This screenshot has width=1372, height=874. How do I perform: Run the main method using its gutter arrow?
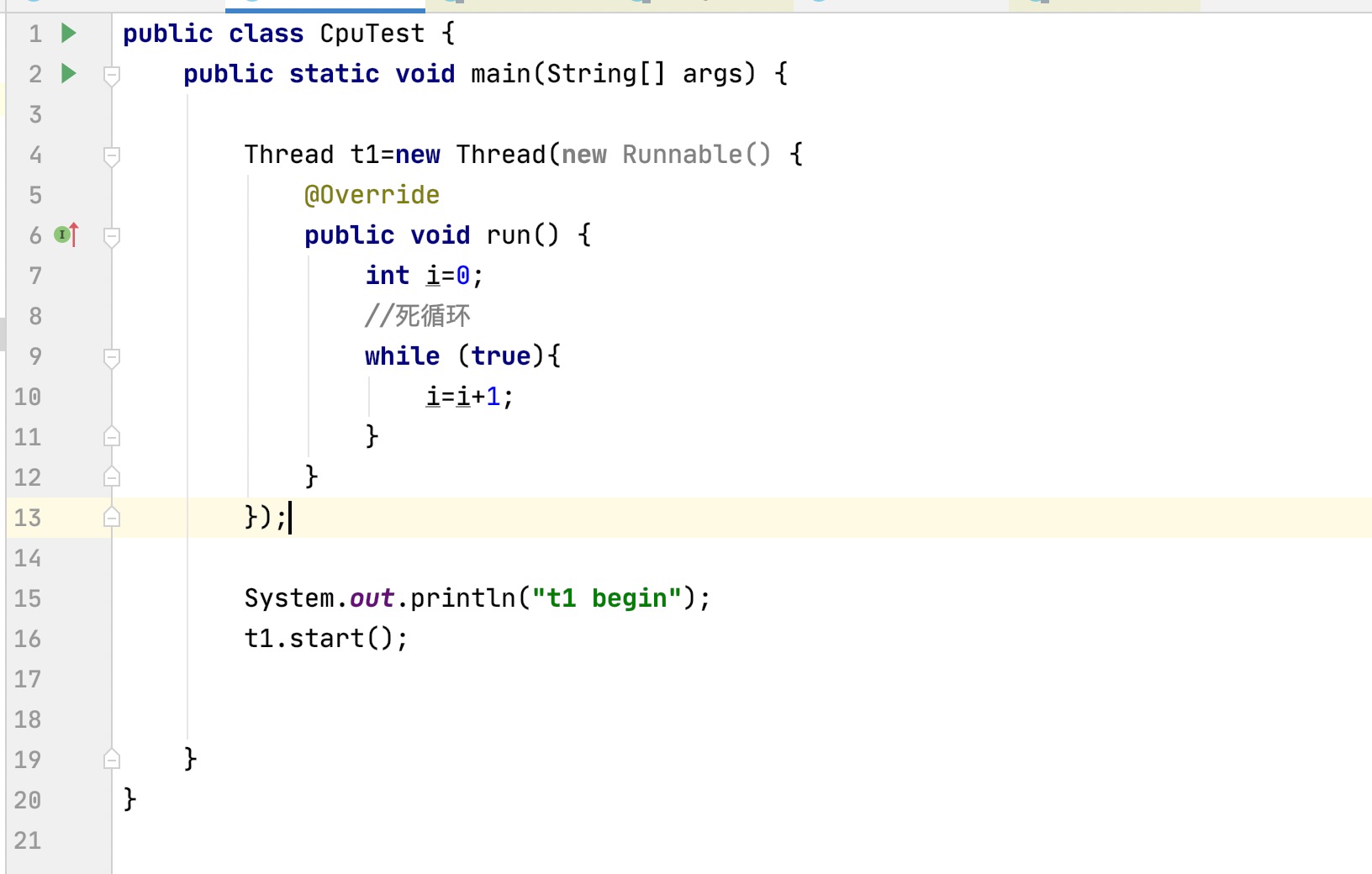[69, 74]
